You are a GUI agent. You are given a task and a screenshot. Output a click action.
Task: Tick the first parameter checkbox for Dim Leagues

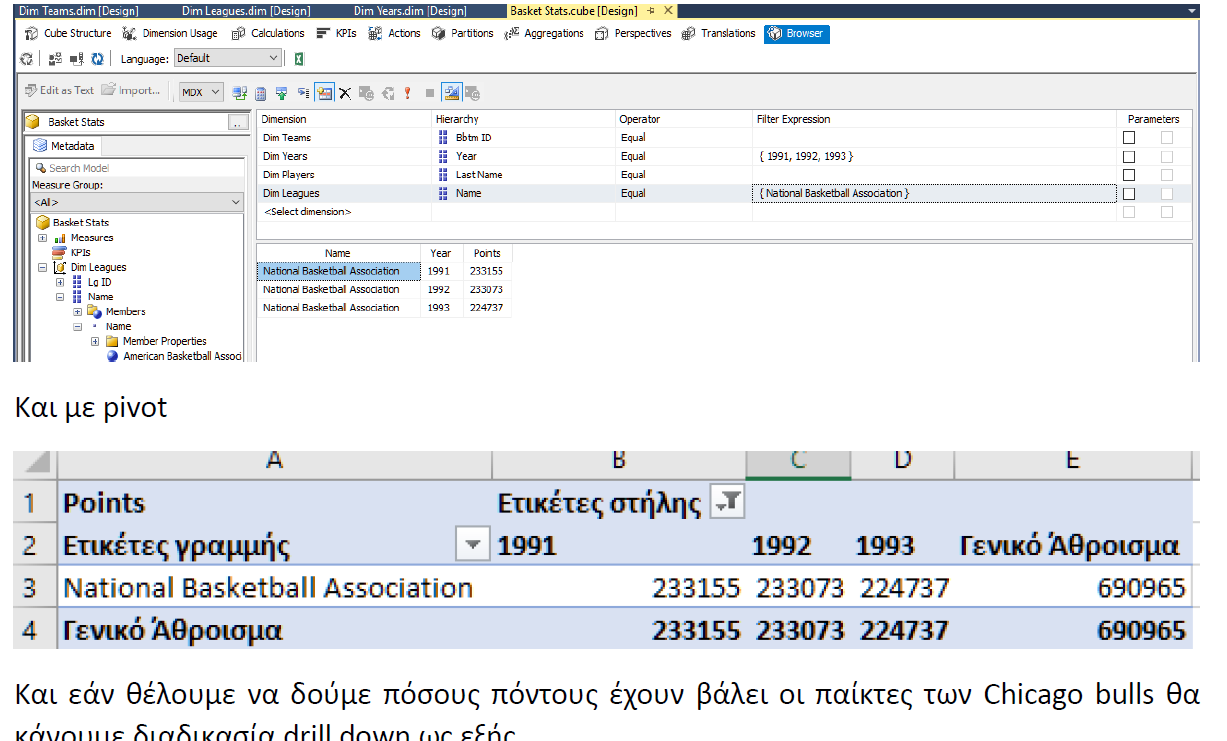[1129, 194]
